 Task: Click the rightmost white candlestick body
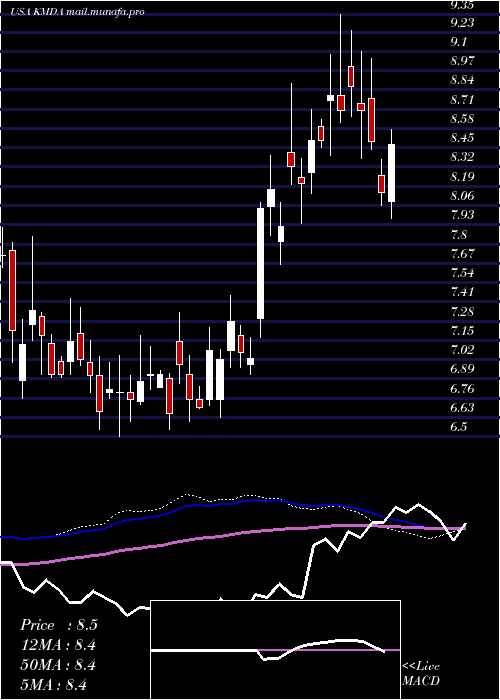(x=392, y=173)
